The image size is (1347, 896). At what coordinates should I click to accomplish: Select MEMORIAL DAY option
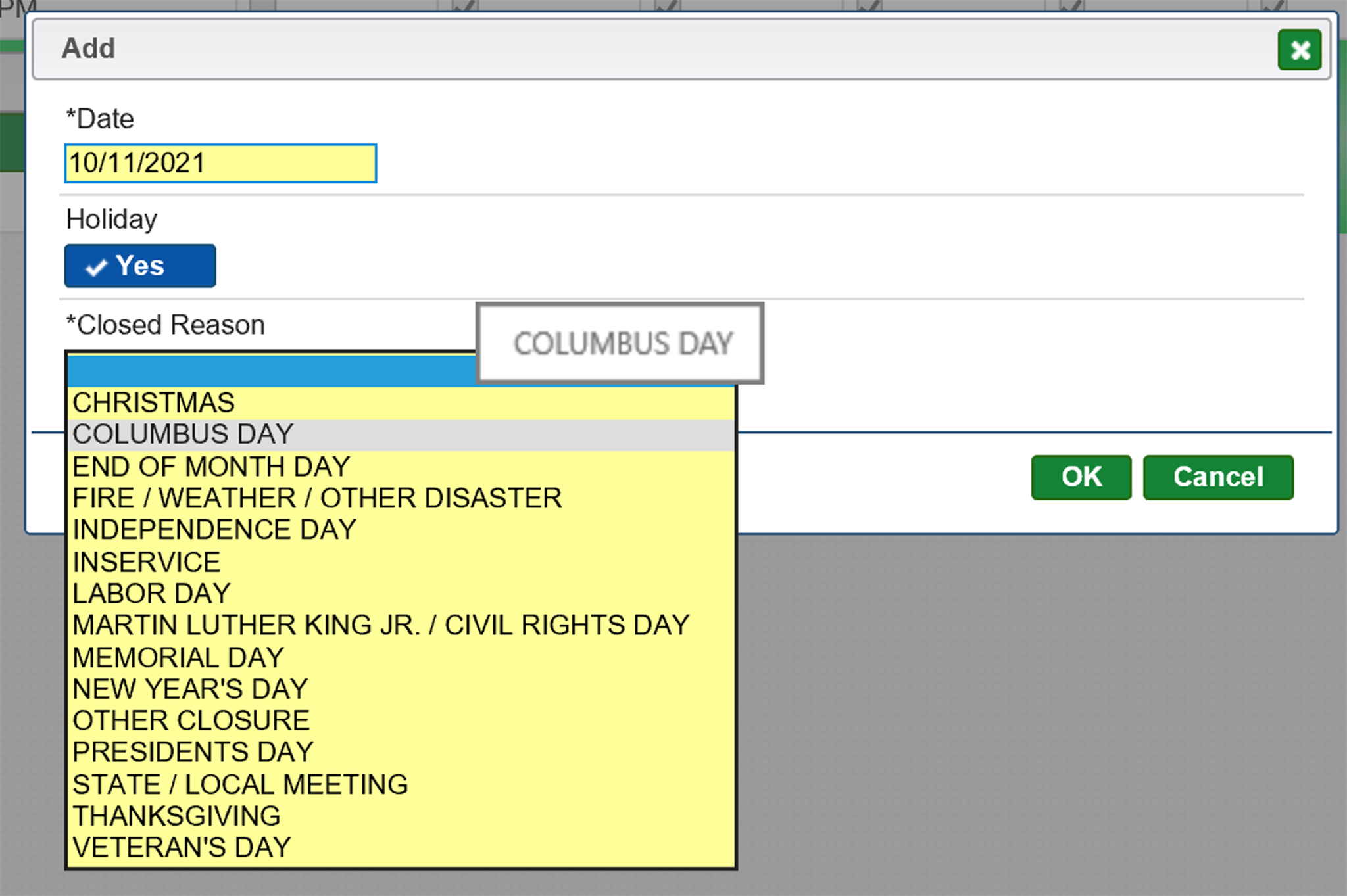click(x=178, y=657)
